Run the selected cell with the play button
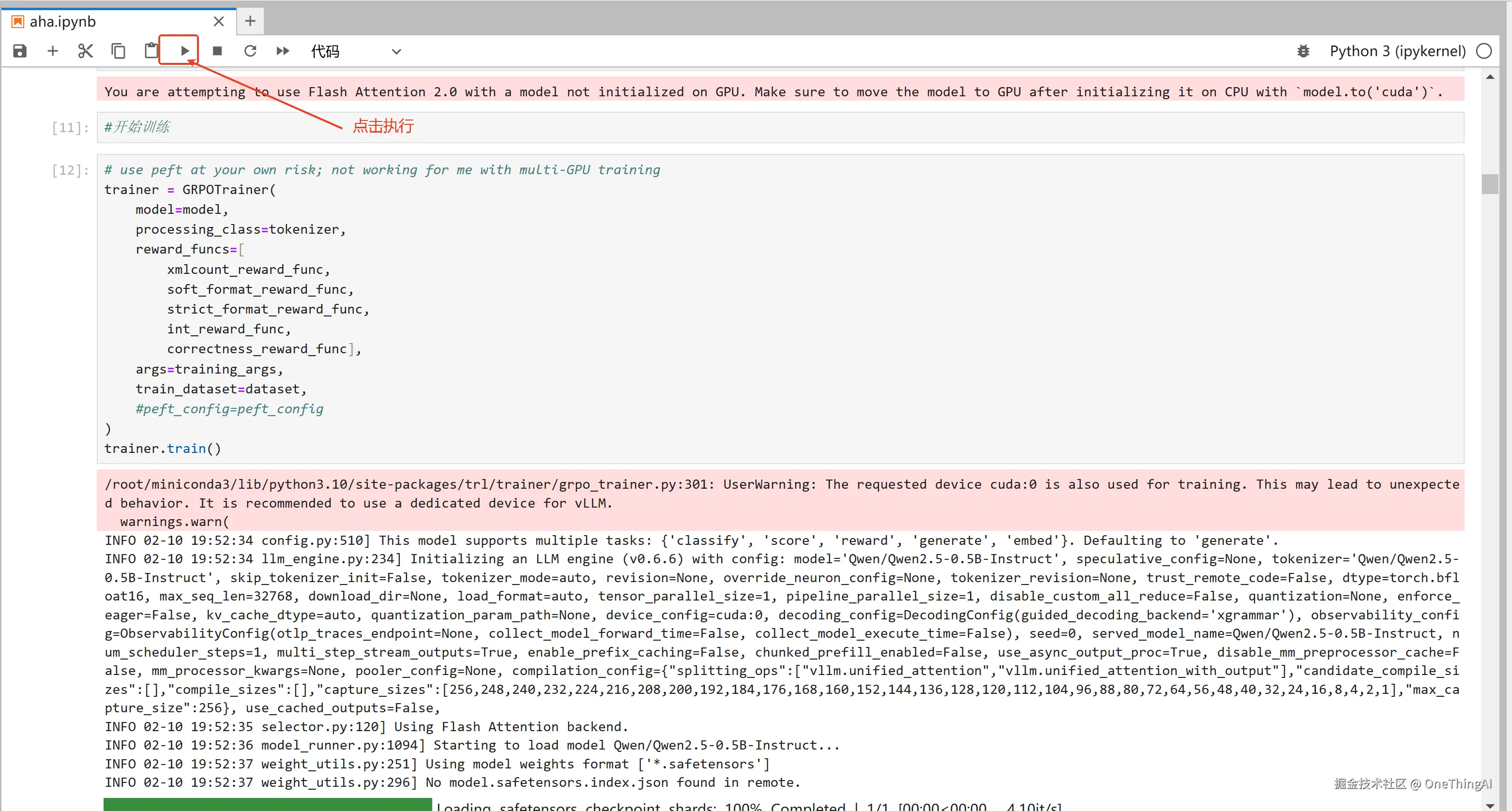Screen dimensions: 1512x811 point(184,51)
